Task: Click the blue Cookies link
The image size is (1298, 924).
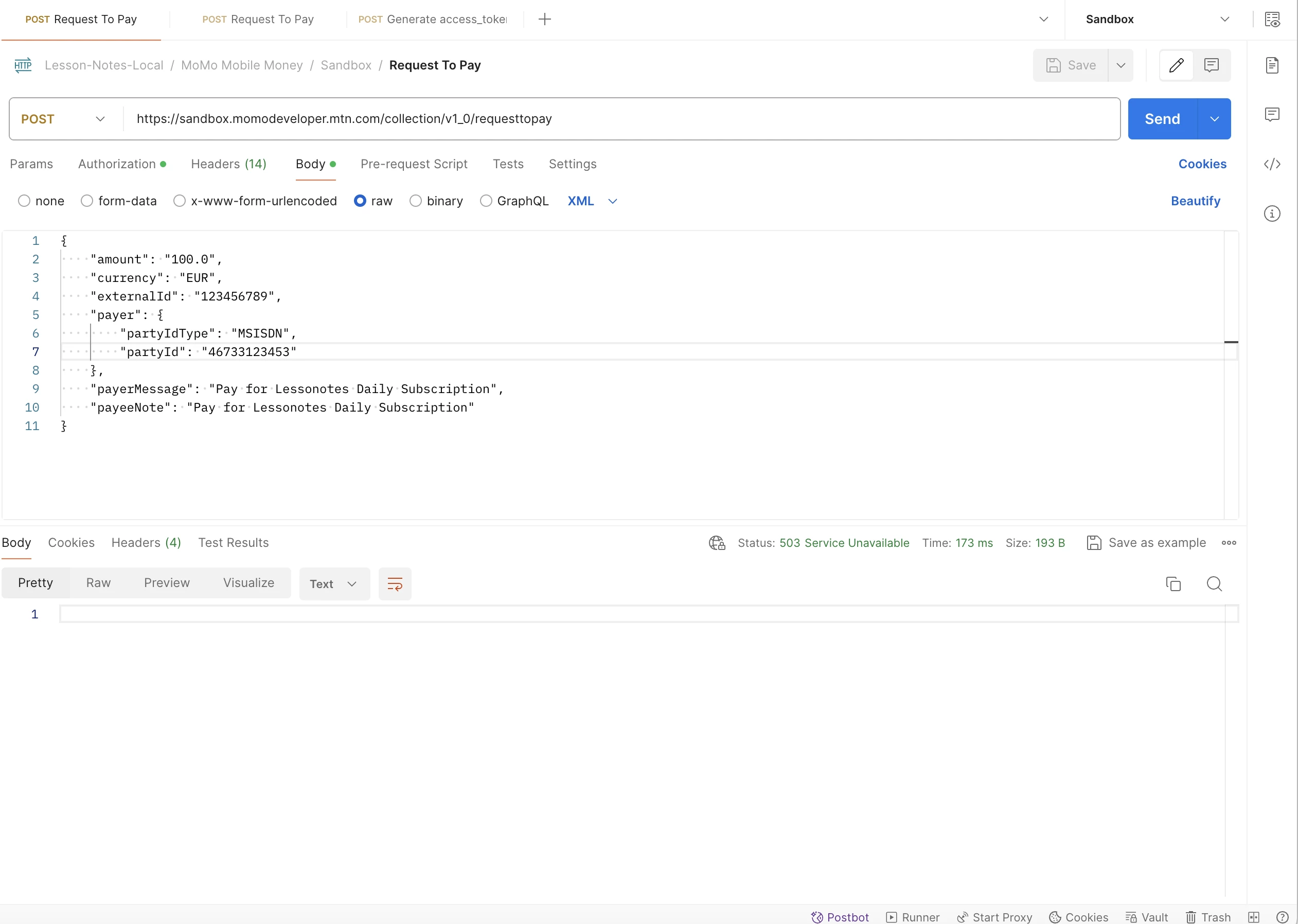Action: [1202, 165]
